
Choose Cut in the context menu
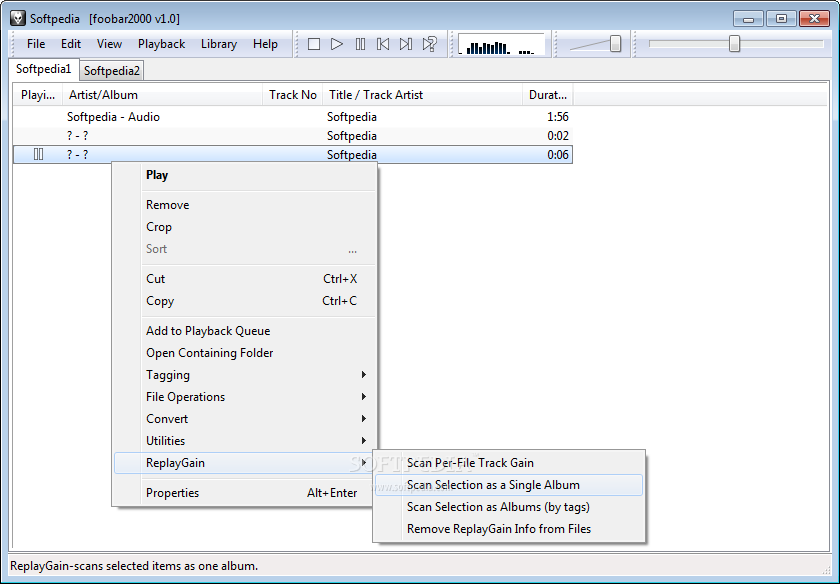(x=245, y=279)
